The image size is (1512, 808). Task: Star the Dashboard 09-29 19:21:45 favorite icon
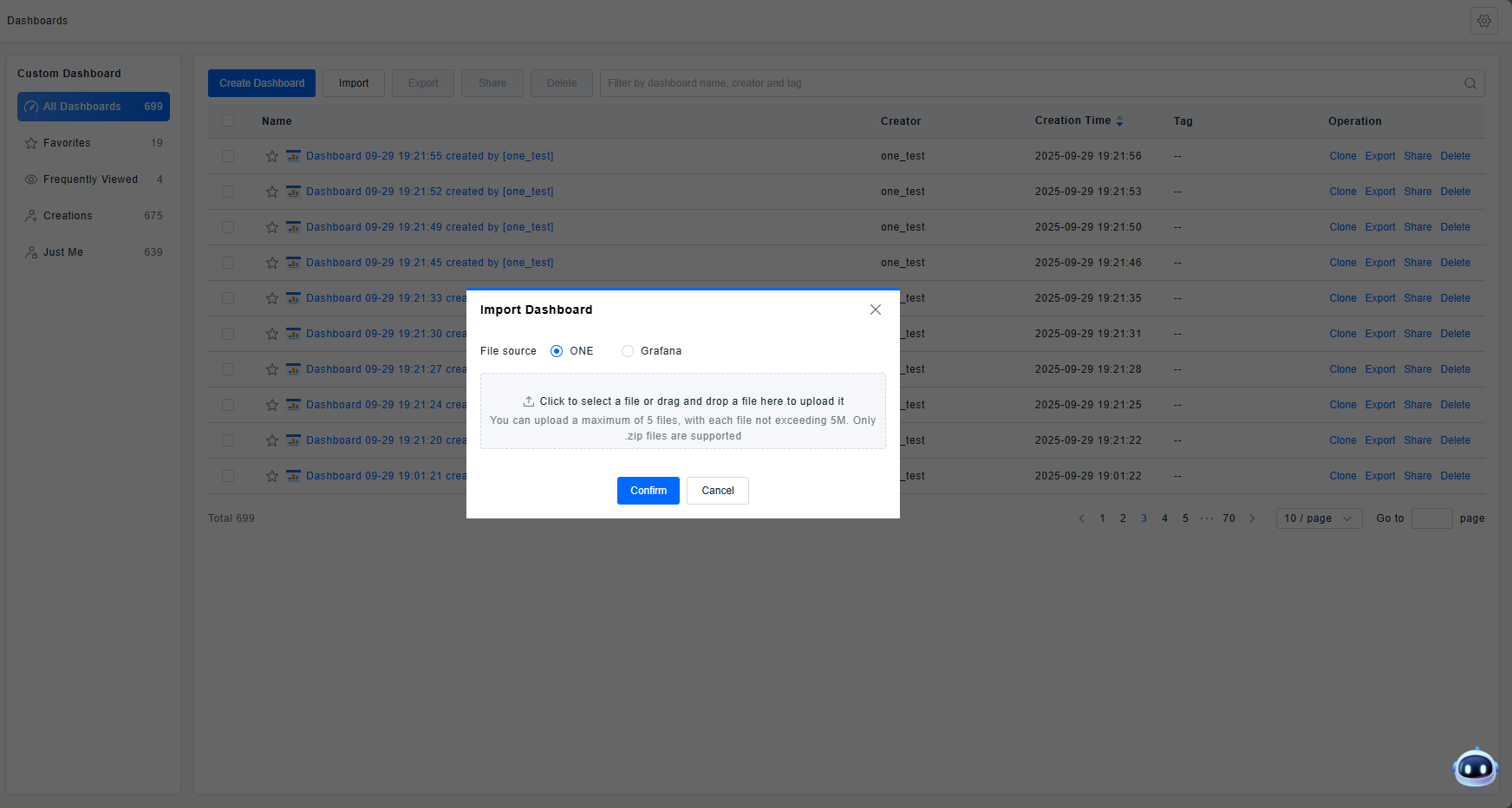272,263
